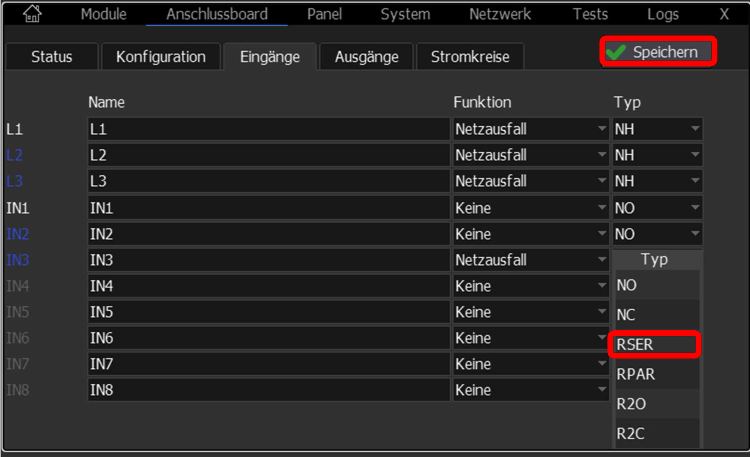Open the Typ dropdown for IN1
The width and height of the screenshot is (750, 457).
(657, 208)
